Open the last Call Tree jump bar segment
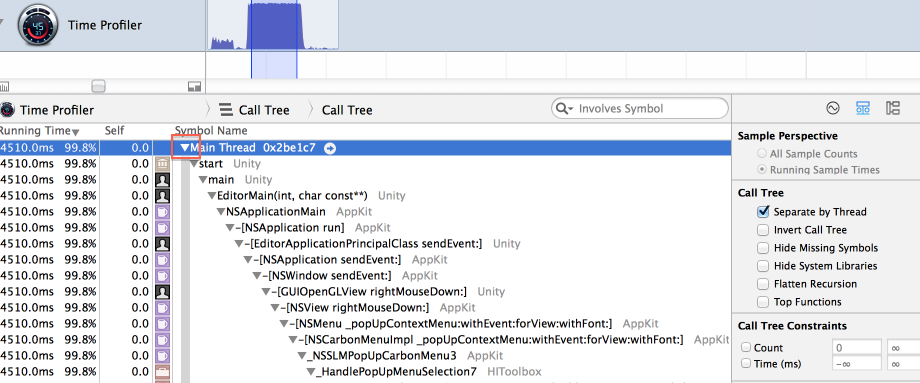 347,110
